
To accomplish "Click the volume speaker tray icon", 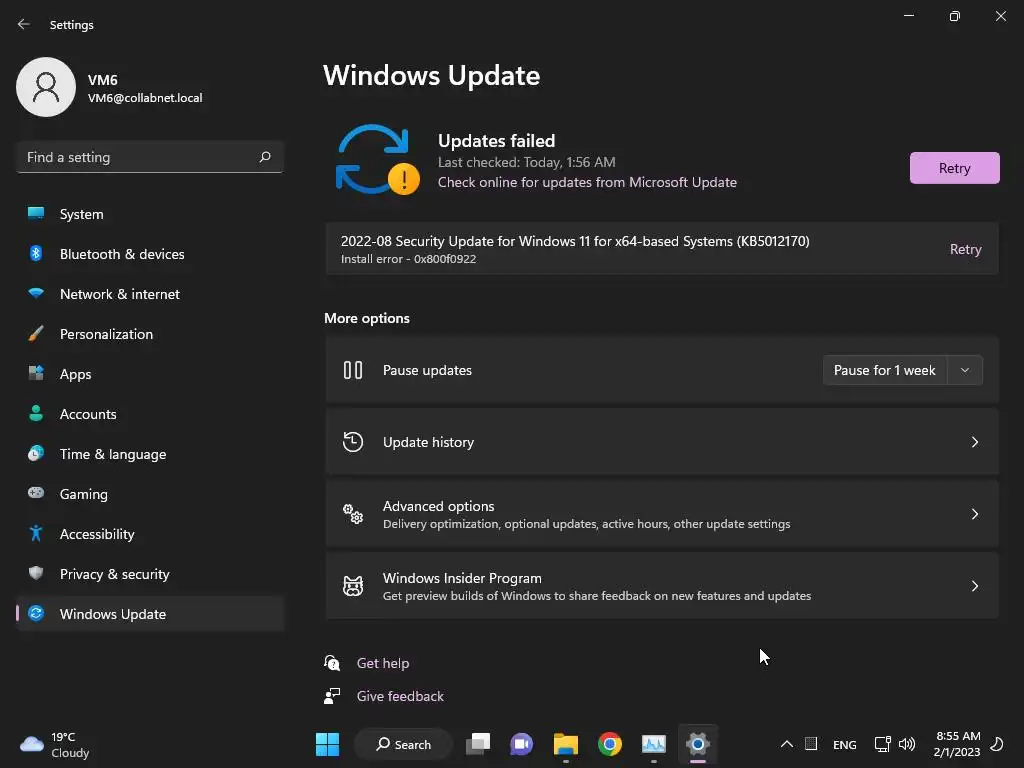I will click(906, 744).
